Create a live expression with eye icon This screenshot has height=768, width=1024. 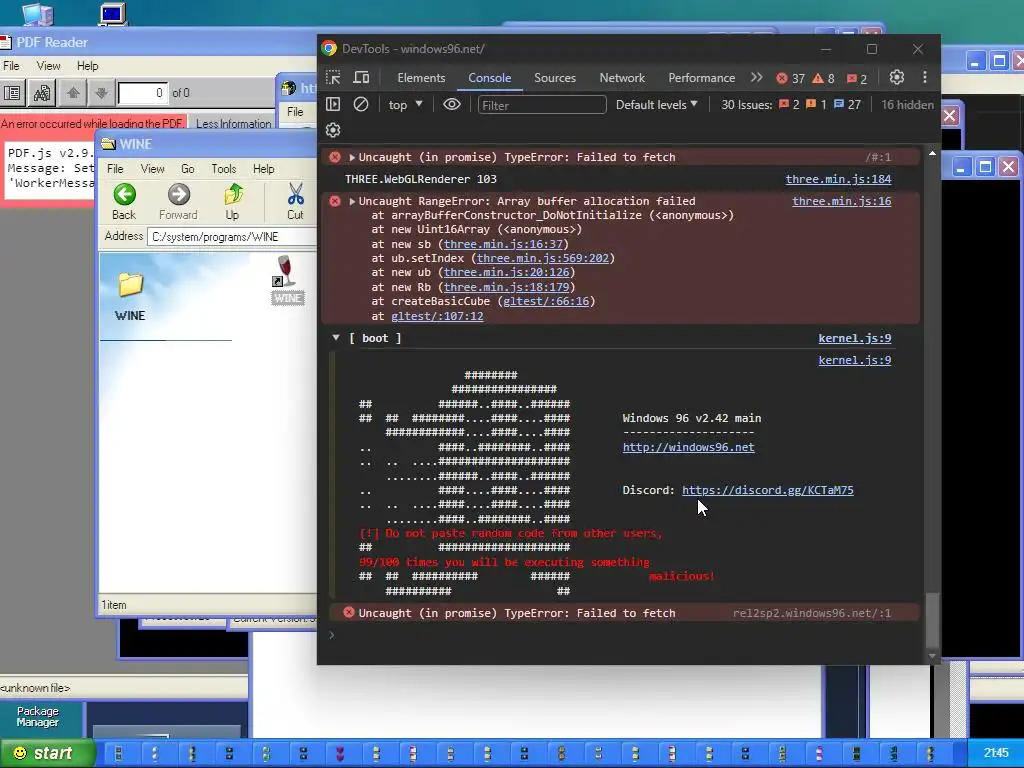(x=451, y=104)
